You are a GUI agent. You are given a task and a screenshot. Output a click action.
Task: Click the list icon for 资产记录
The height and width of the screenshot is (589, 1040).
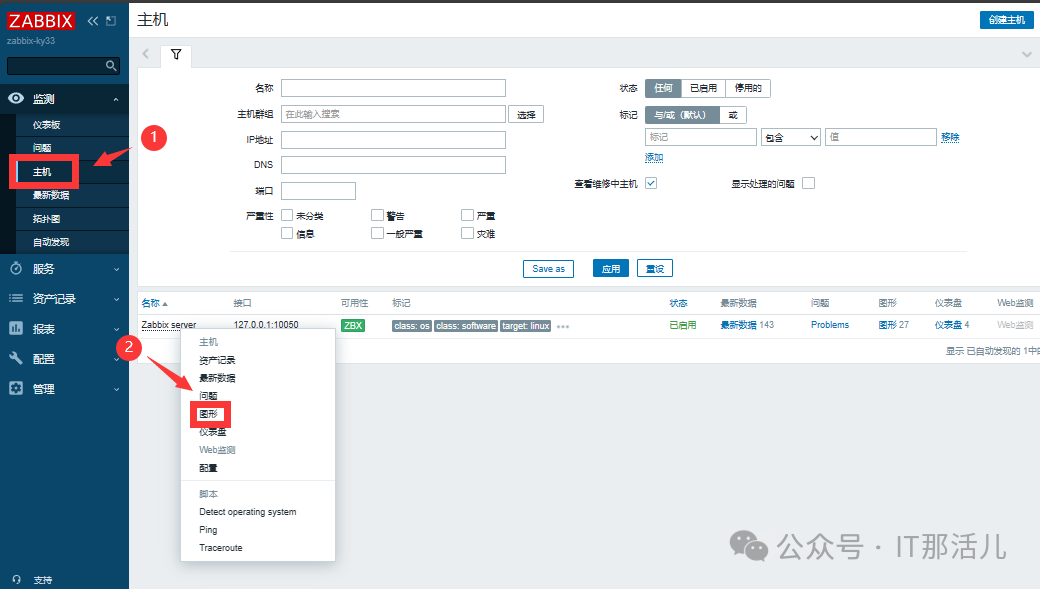coord(16,298)
